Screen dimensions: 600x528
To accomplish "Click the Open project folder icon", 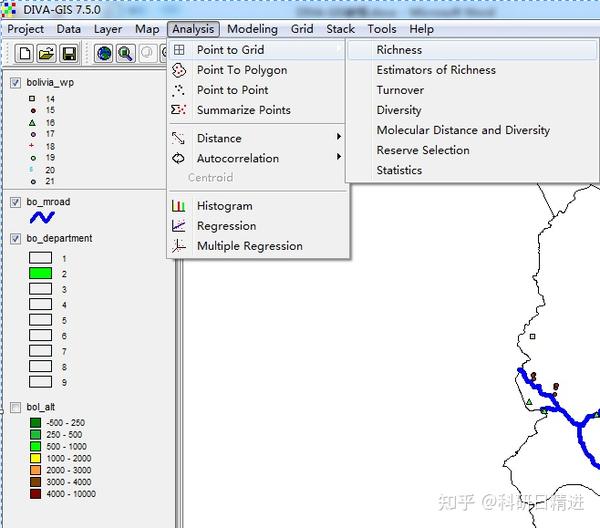I will pyautogui.click(x=46, y=53).
